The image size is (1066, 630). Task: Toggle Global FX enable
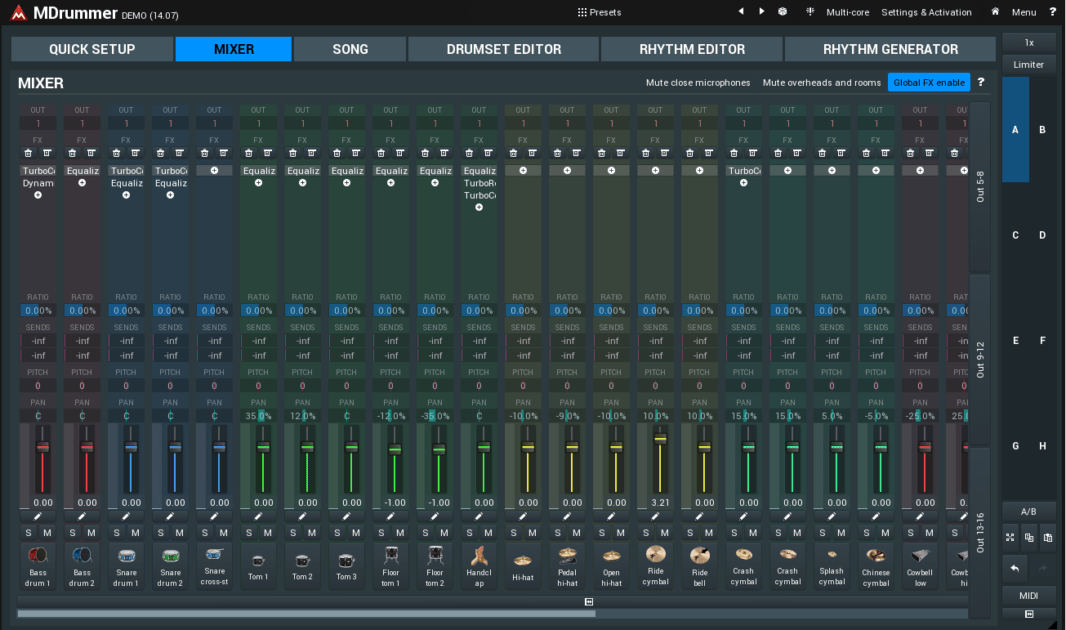[x=928, y=83]
